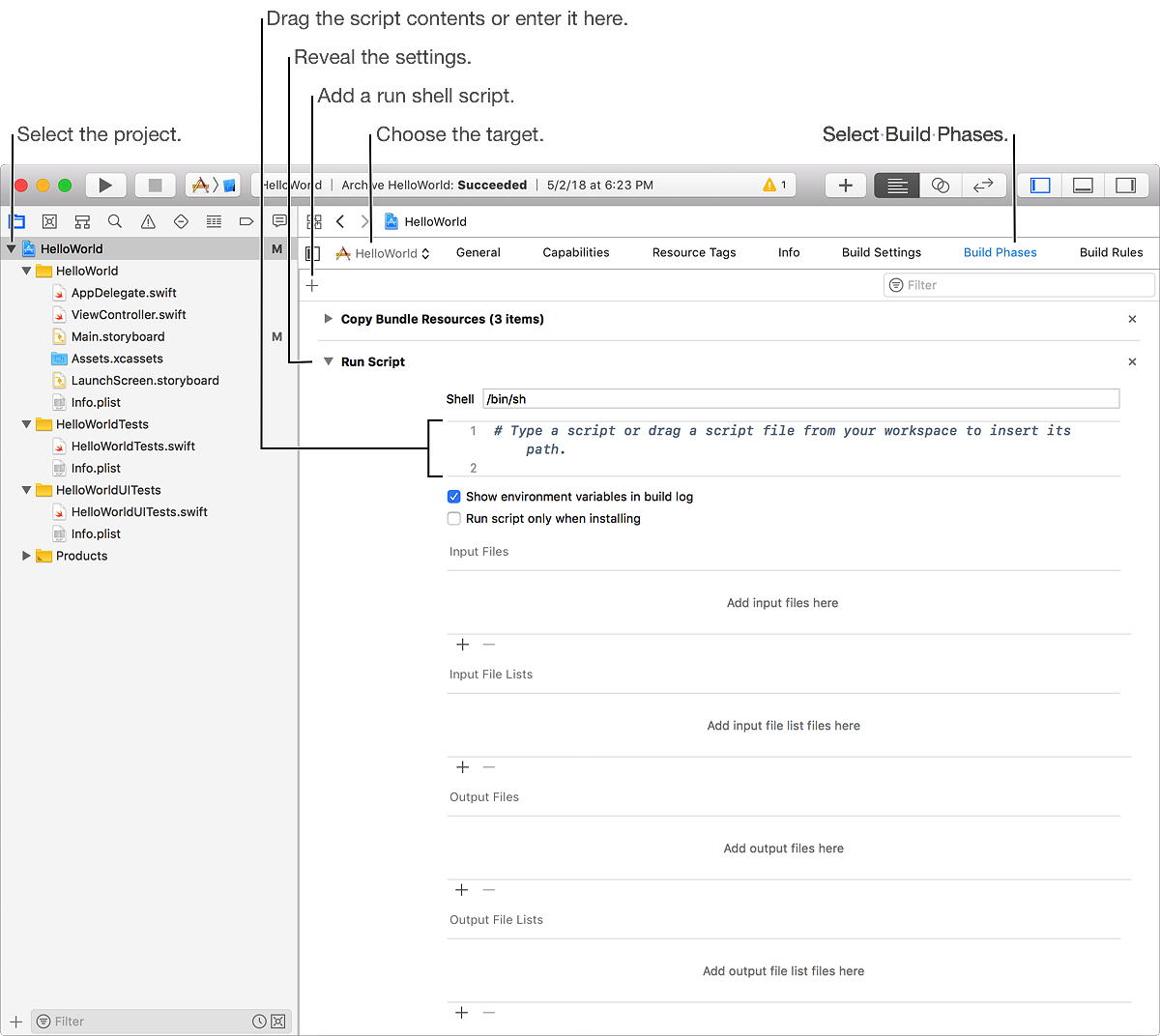The width and height of the screenshot is (1160, 1036).
Task: Switch to the Build Settings tab
Action: tap(882, 252)
